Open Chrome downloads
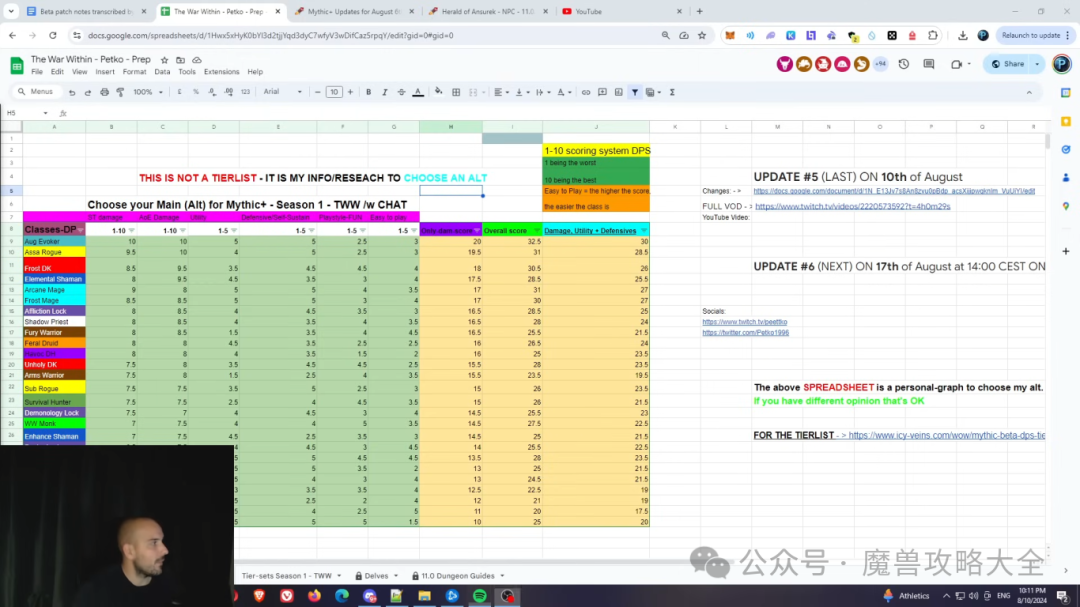The width and height of the screenshot is (1080, 607). pos(963,35)
